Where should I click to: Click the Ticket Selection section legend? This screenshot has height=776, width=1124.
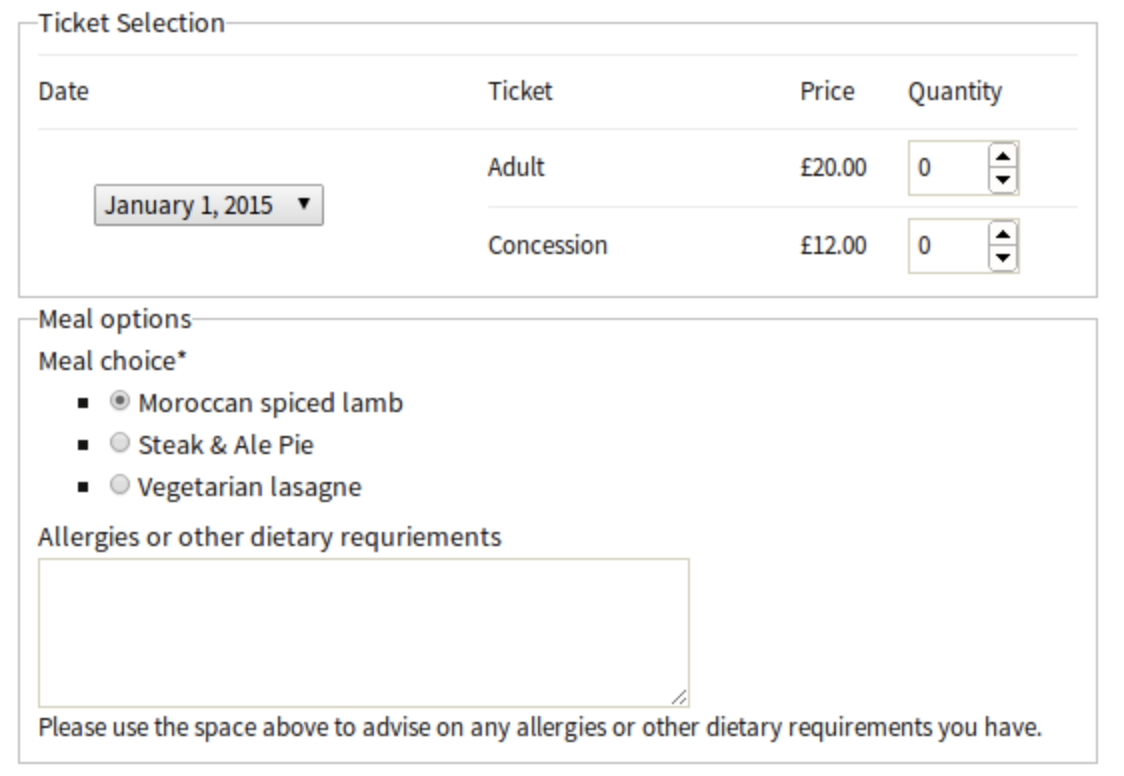(131, 23)
